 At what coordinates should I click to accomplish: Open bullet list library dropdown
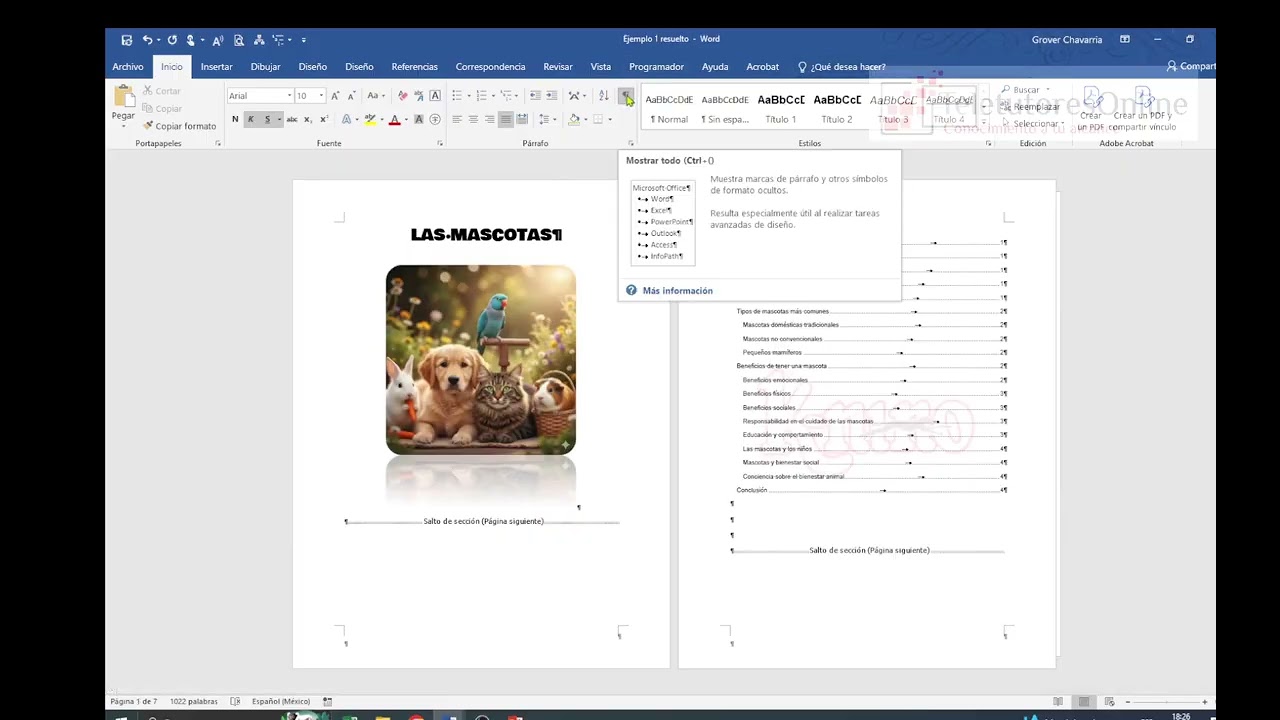point(470,96)
